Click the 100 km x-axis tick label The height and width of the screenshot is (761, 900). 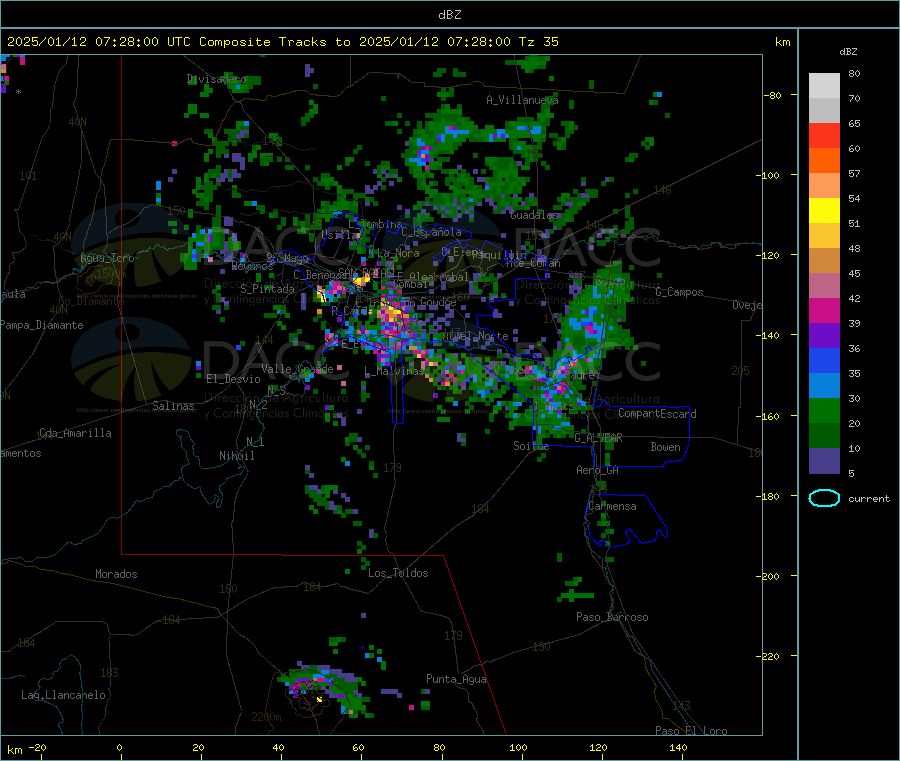click(518, 747)
